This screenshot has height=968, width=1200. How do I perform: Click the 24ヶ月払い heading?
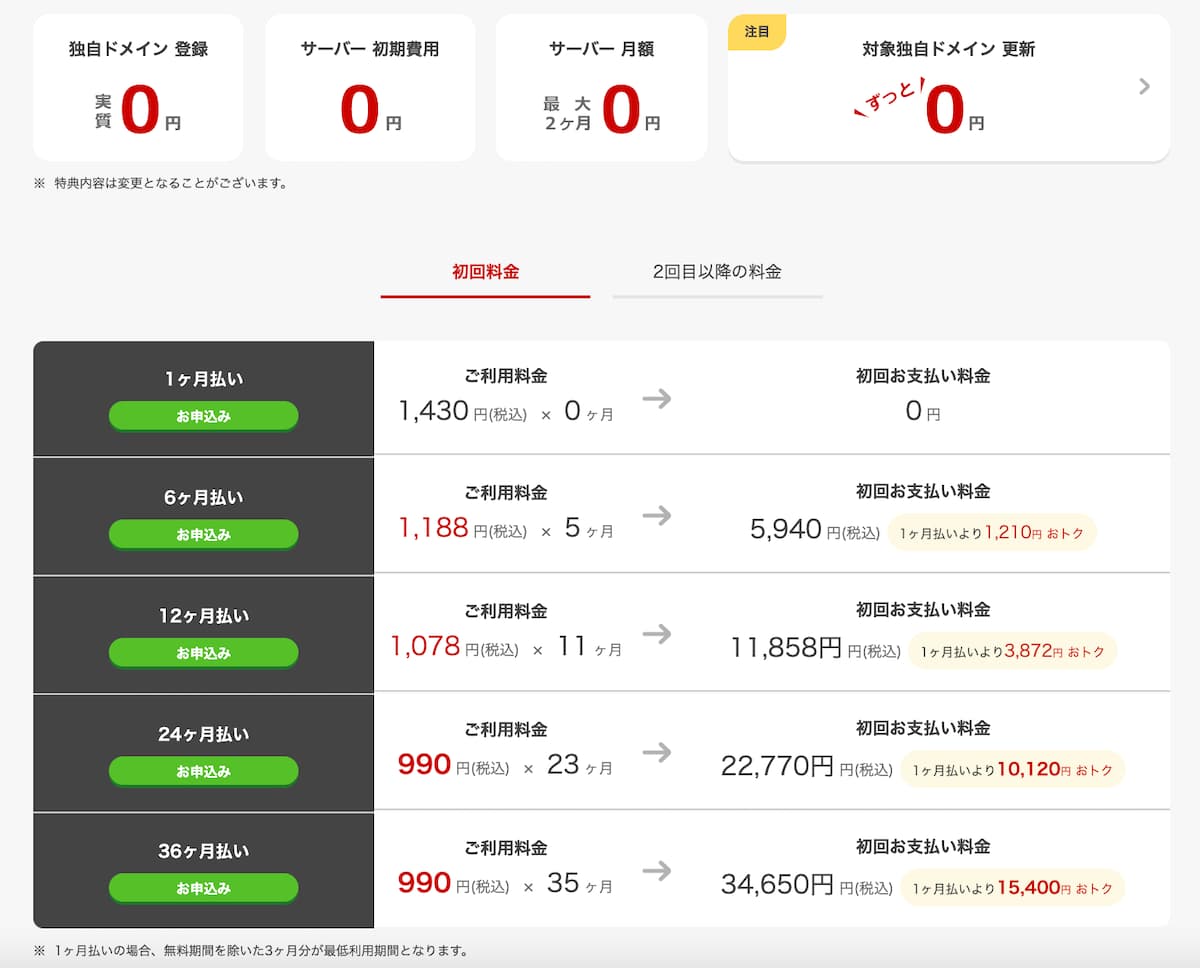pos(204,734)
